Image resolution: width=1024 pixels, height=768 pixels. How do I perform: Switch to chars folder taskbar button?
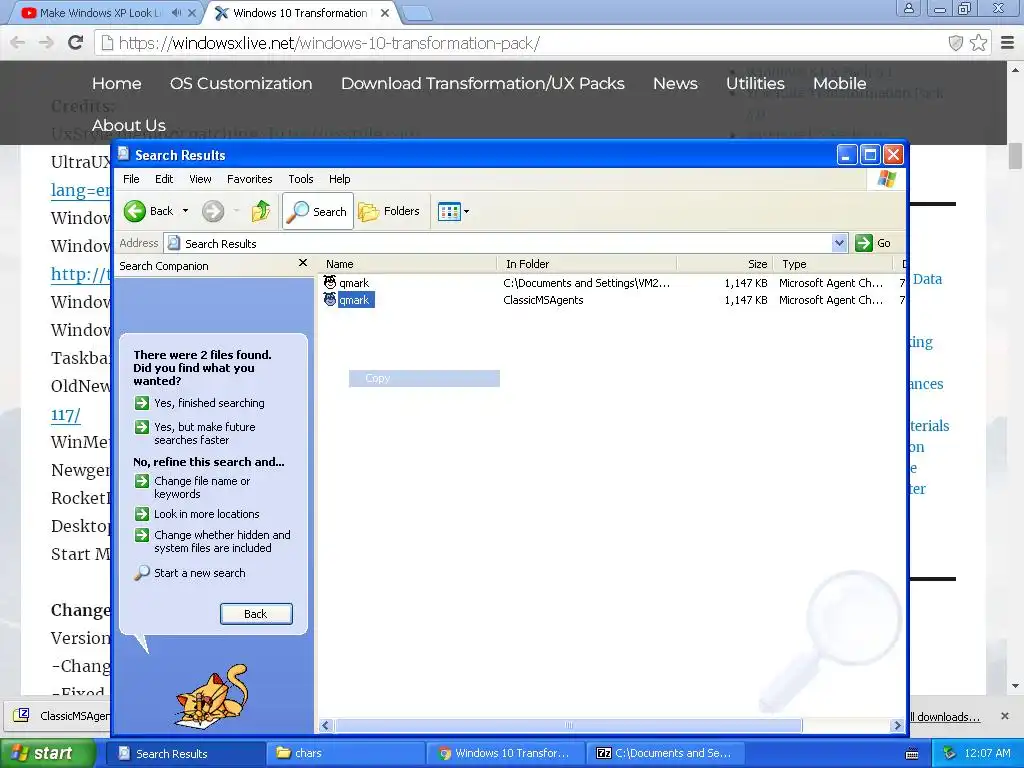pos(345,754)
